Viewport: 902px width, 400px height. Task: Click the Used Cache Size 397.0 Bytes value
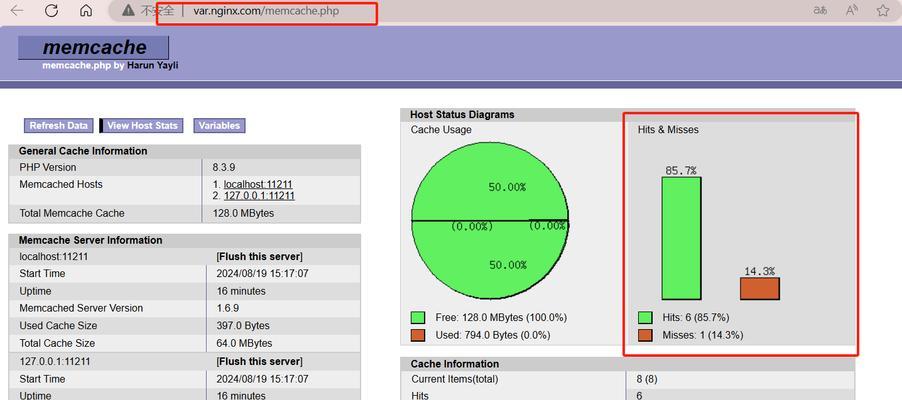(243, 326)
